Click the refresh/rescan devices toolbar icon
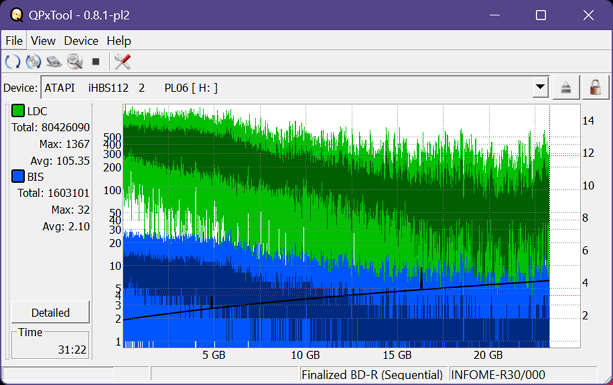The width and height of the screenshot is (613, 385). point(13,62)
